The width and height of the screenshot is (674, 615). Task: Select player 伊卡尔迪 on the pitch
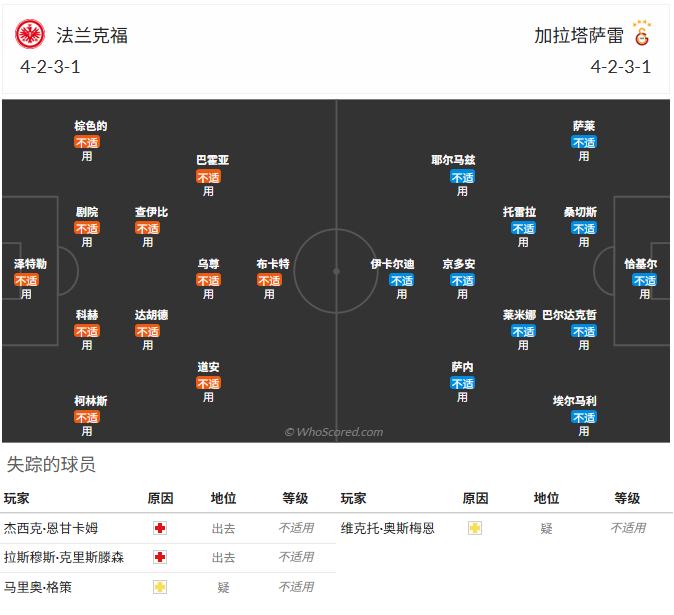click(392, 264)
